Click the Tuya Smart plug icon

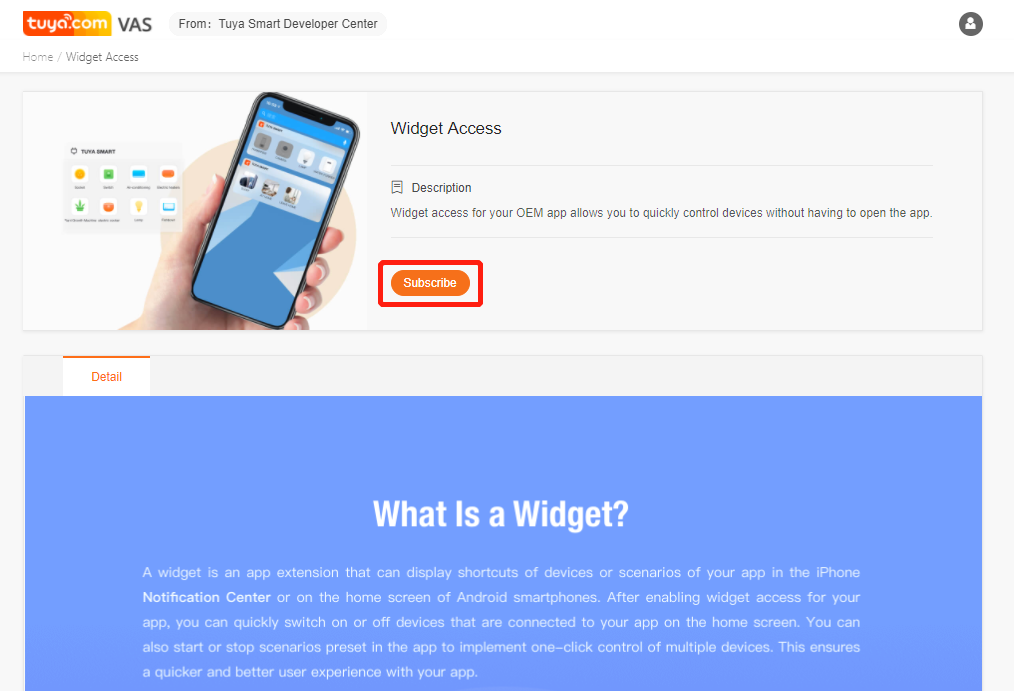click(74, 151)
